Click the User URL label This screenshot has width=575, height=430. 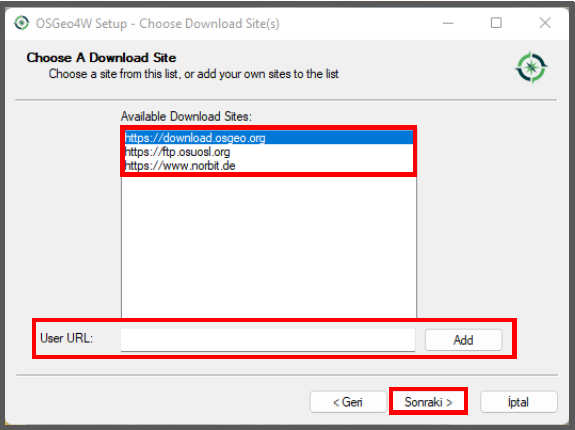(x=66, y=338)
